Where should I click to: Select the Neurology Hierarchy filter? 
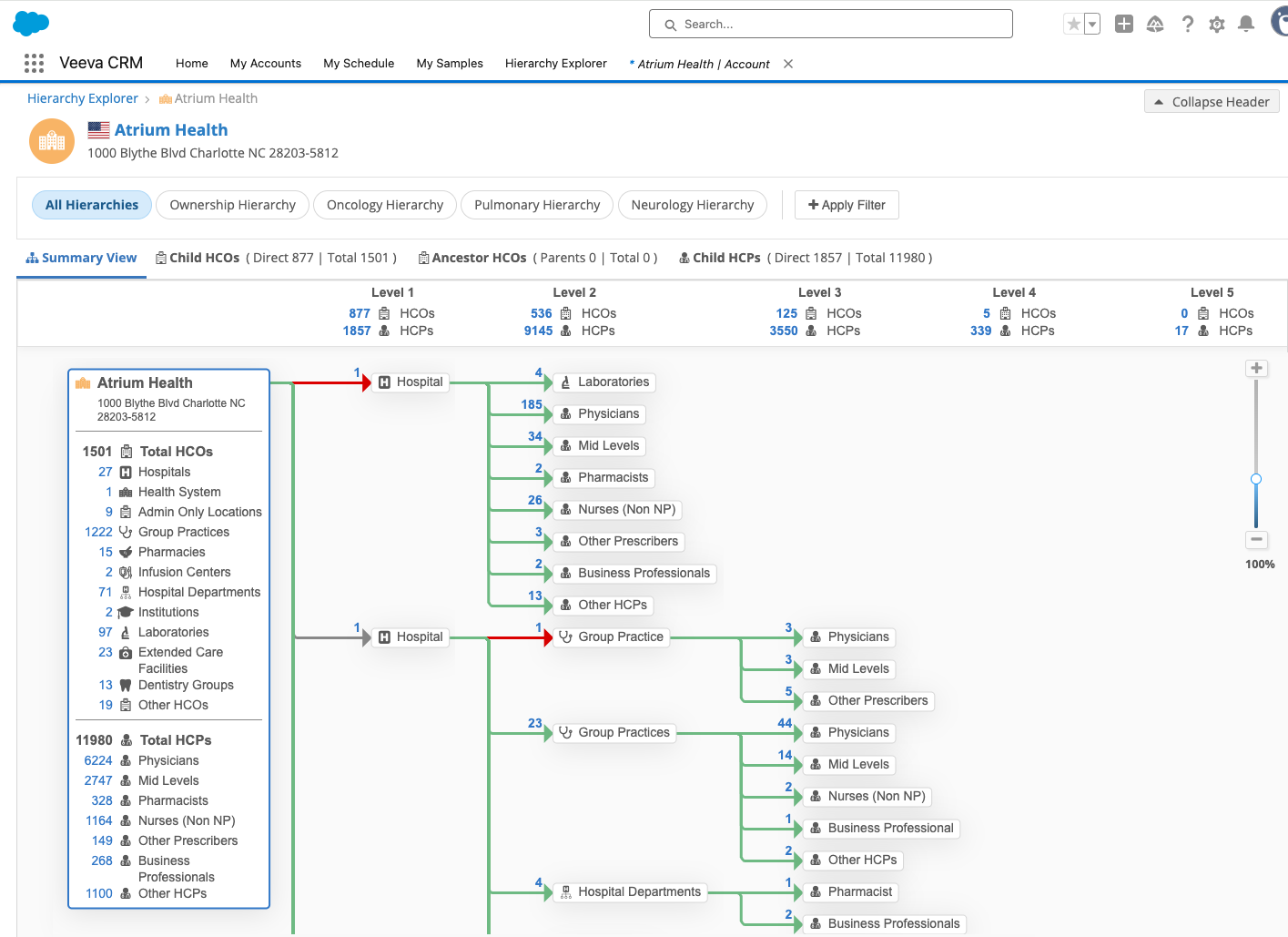pyautogui.click(x=693, y=205)
